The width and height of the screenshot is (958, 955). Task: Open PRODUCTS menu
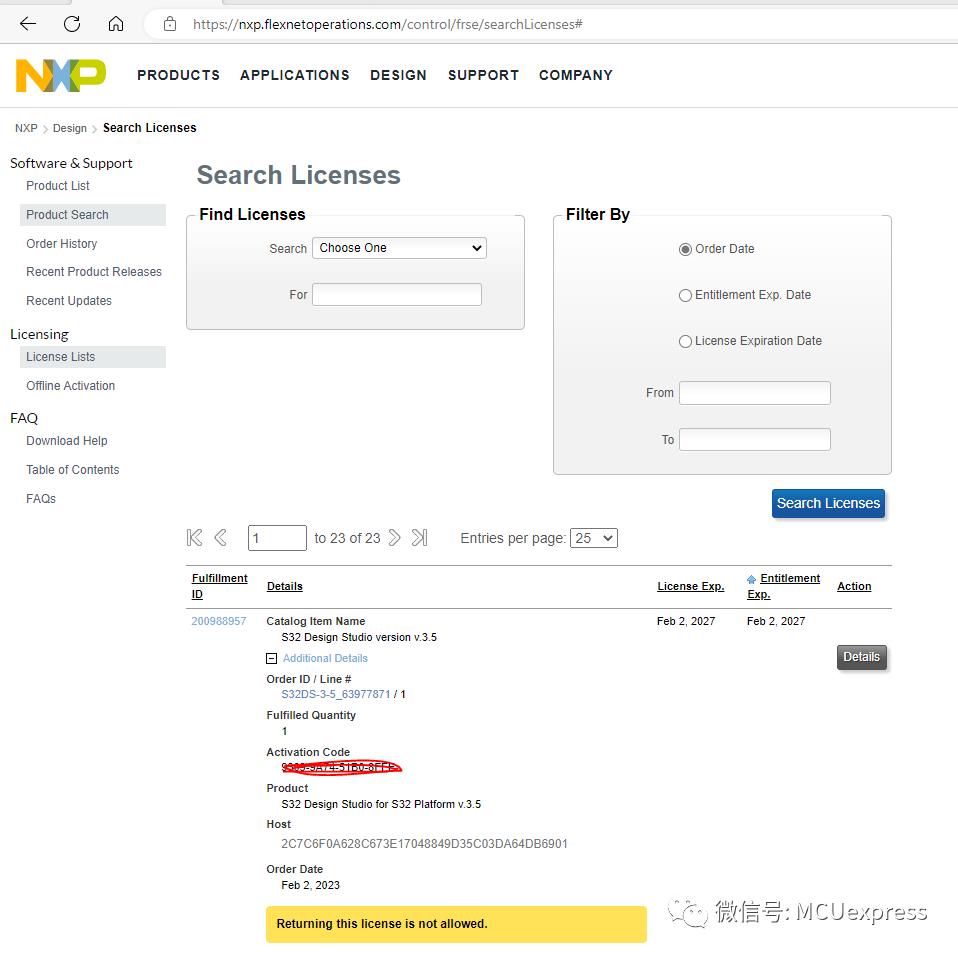(178, 75)
